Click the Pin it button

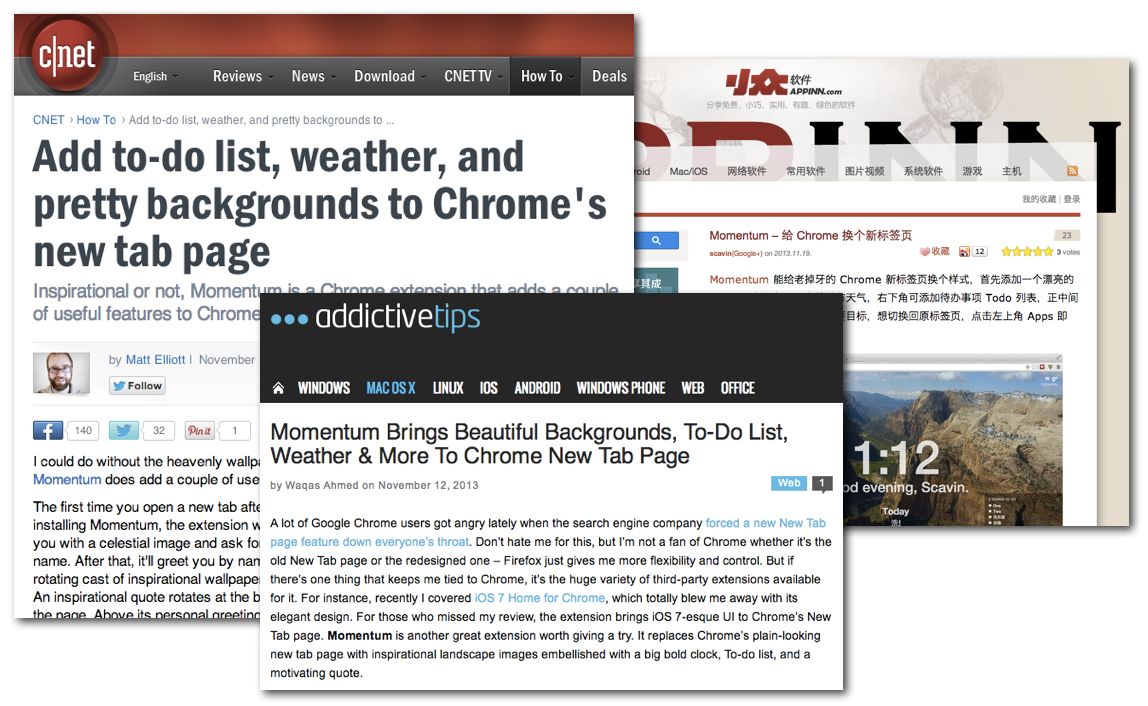point(199,431)
